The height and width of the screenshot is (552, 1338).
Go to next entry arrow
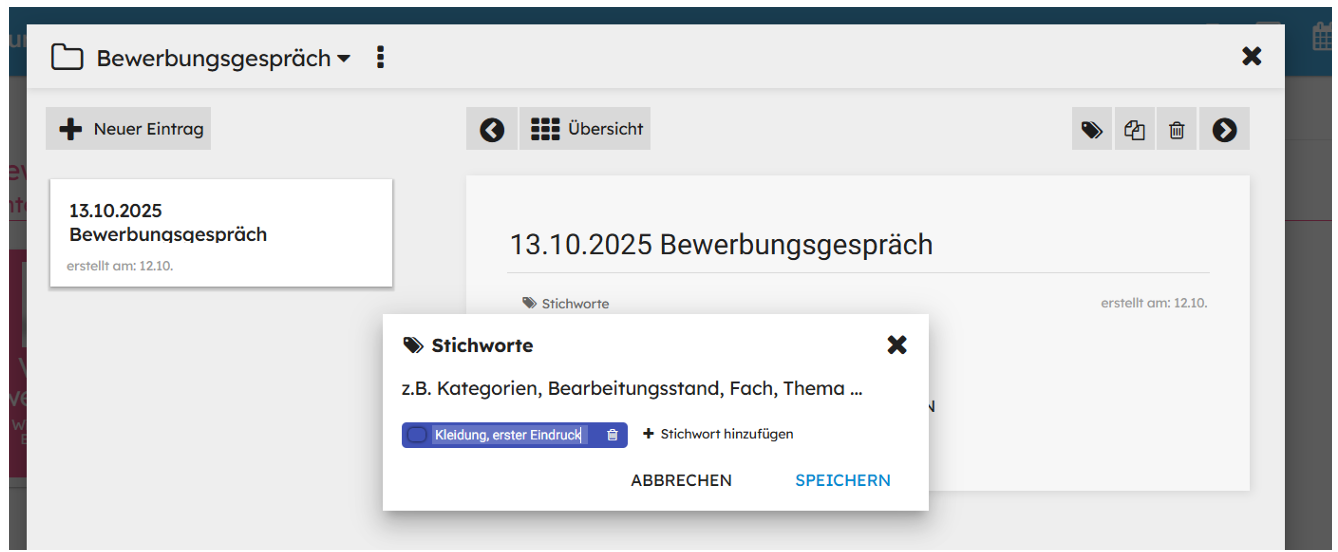pos(1224,130)
